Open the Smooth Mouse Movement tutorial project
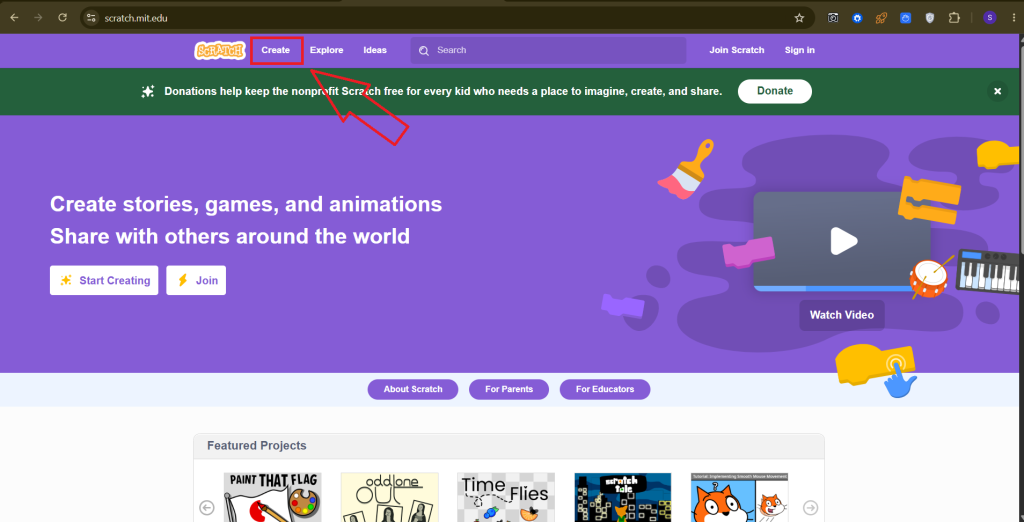This screenshot has height=522, width=1024. [739, 497]
